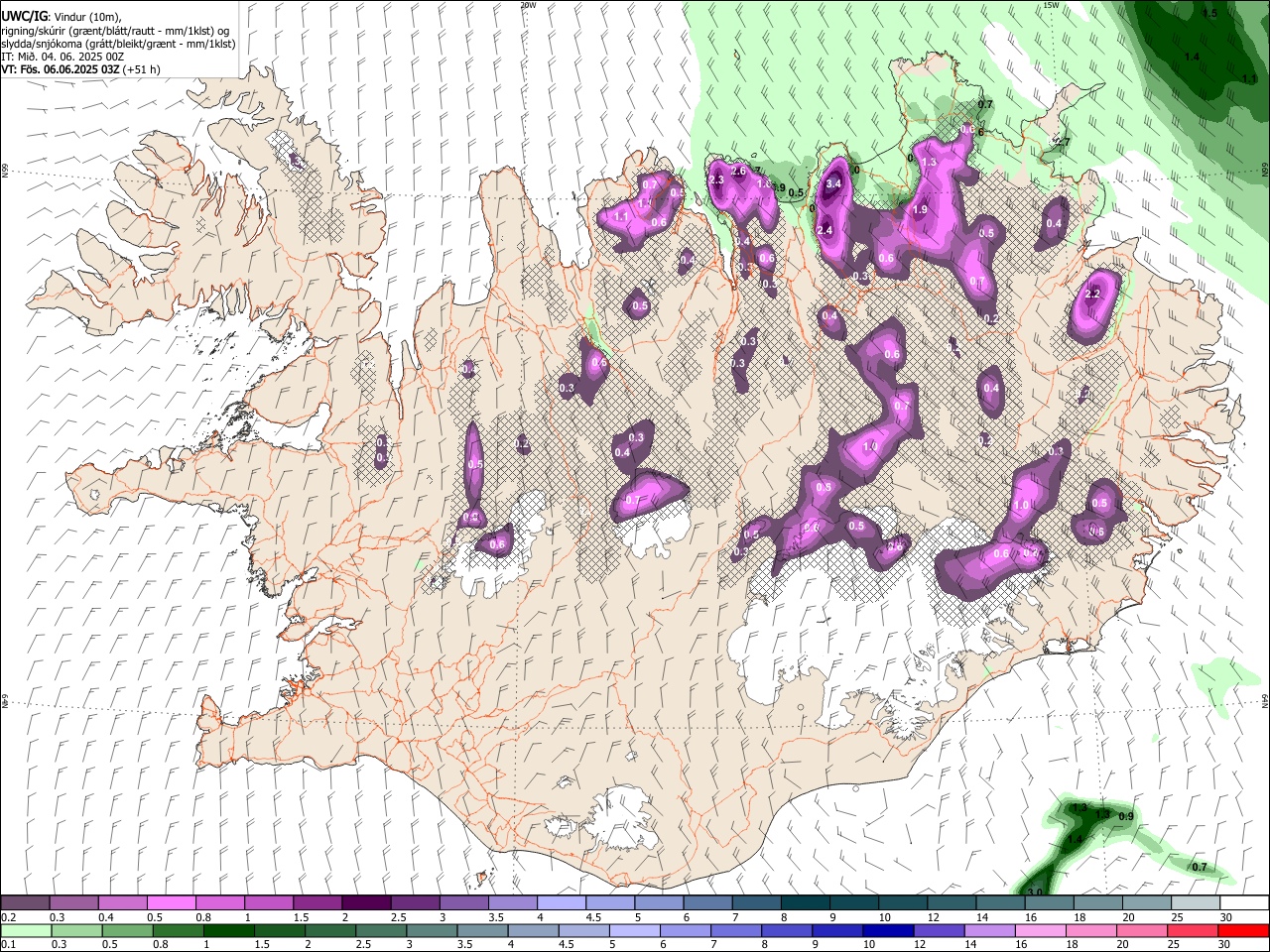1270x952 pixels.
Task: Click the '20W' longitude label
Action: pyautogui.click(x=528, y=5)
